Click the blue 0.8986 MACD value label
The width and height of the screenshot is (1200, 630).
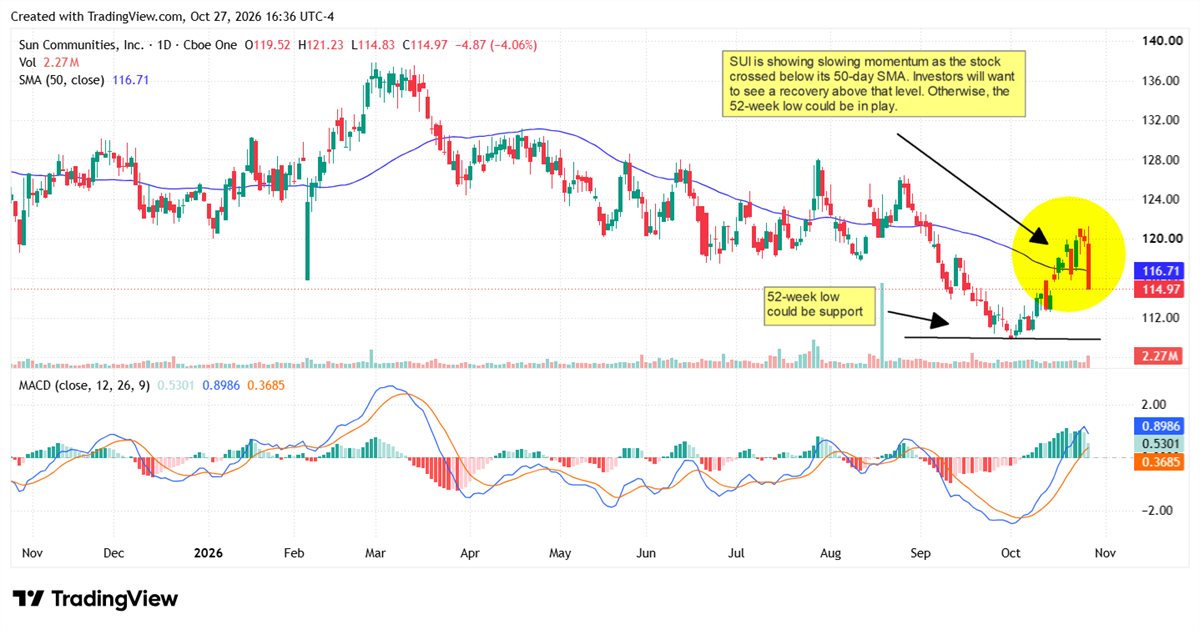(x=1159, y=425)
